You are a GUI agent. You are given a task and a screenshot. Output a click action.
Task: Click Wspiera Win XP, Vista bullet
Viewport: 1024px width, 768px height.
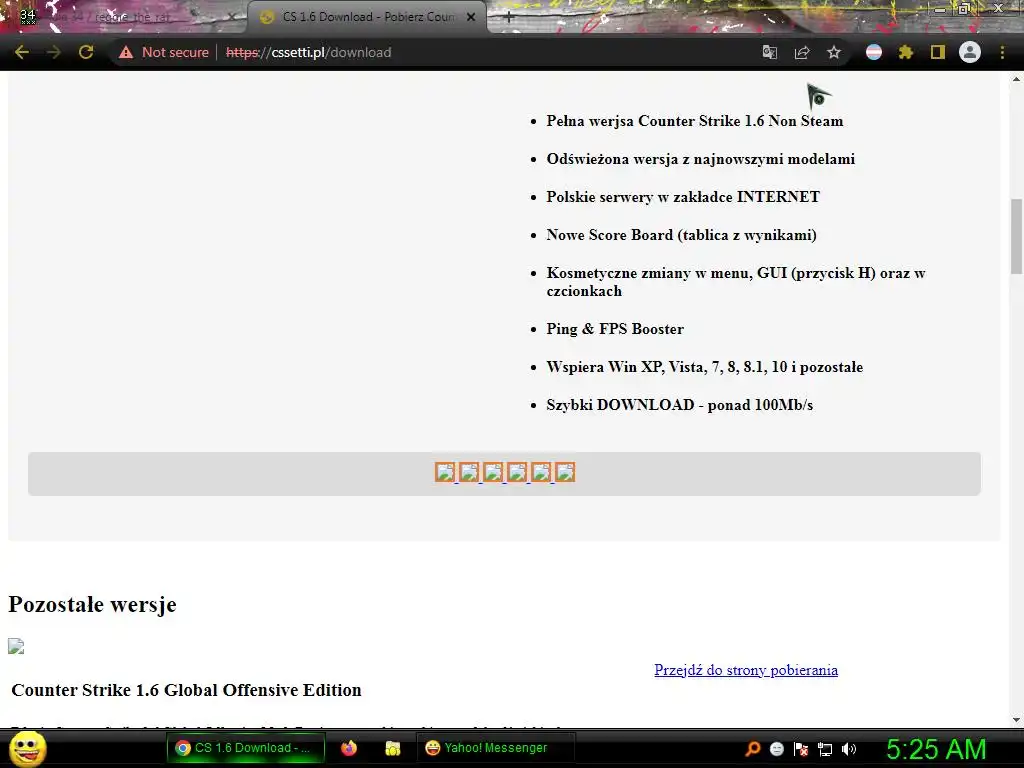[x=705, y=367]
